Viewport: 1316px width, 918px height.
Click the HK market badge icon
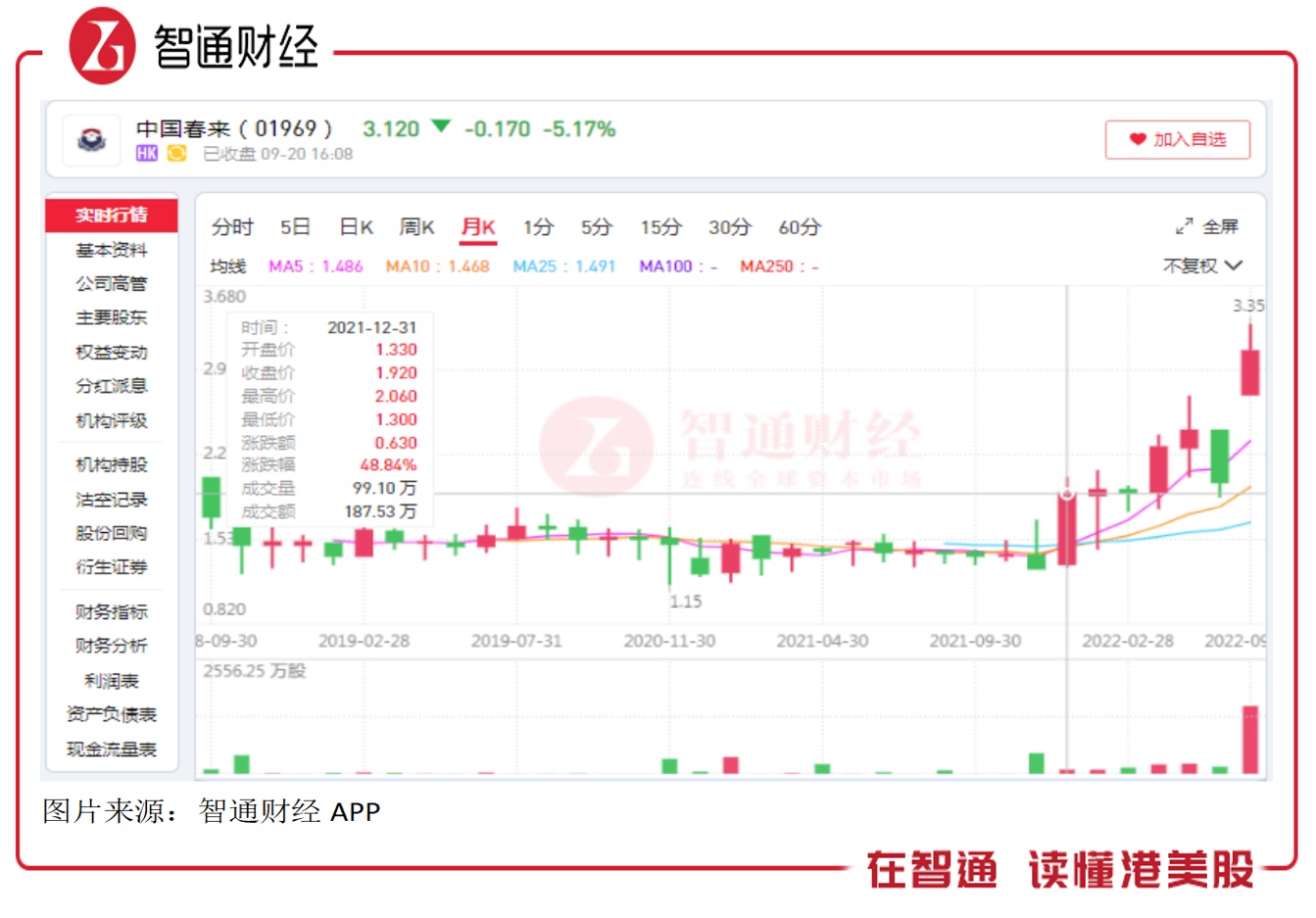coord(146,154)
